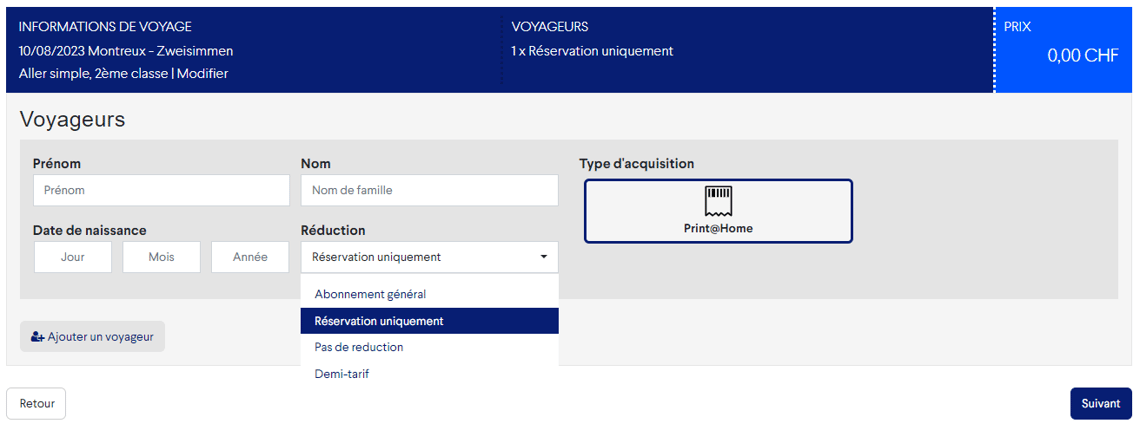Choose the highlighted Réservation uniquement option
This screenshot has width=1140, height=430.
pos(379,321)
